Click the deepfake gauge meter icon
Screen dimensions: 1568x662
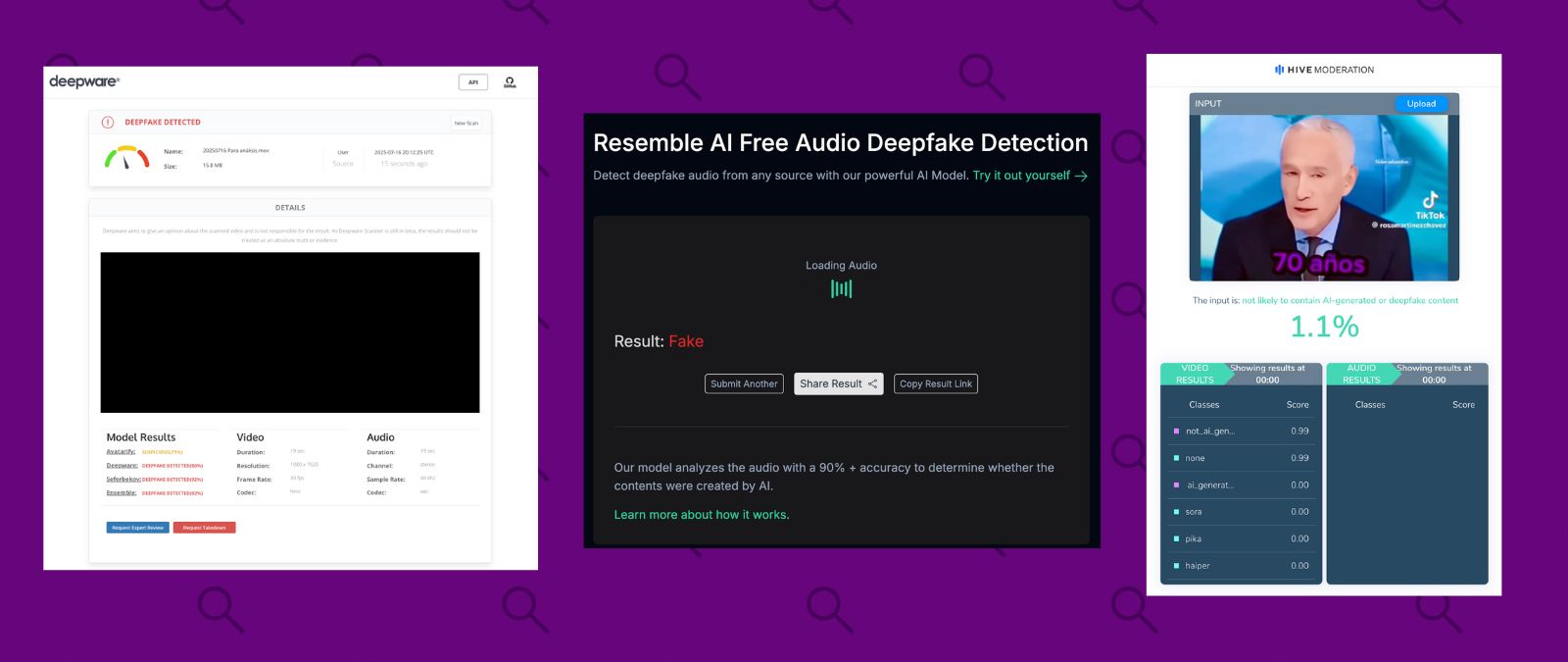pyautogui.click(x=126, y=157)
